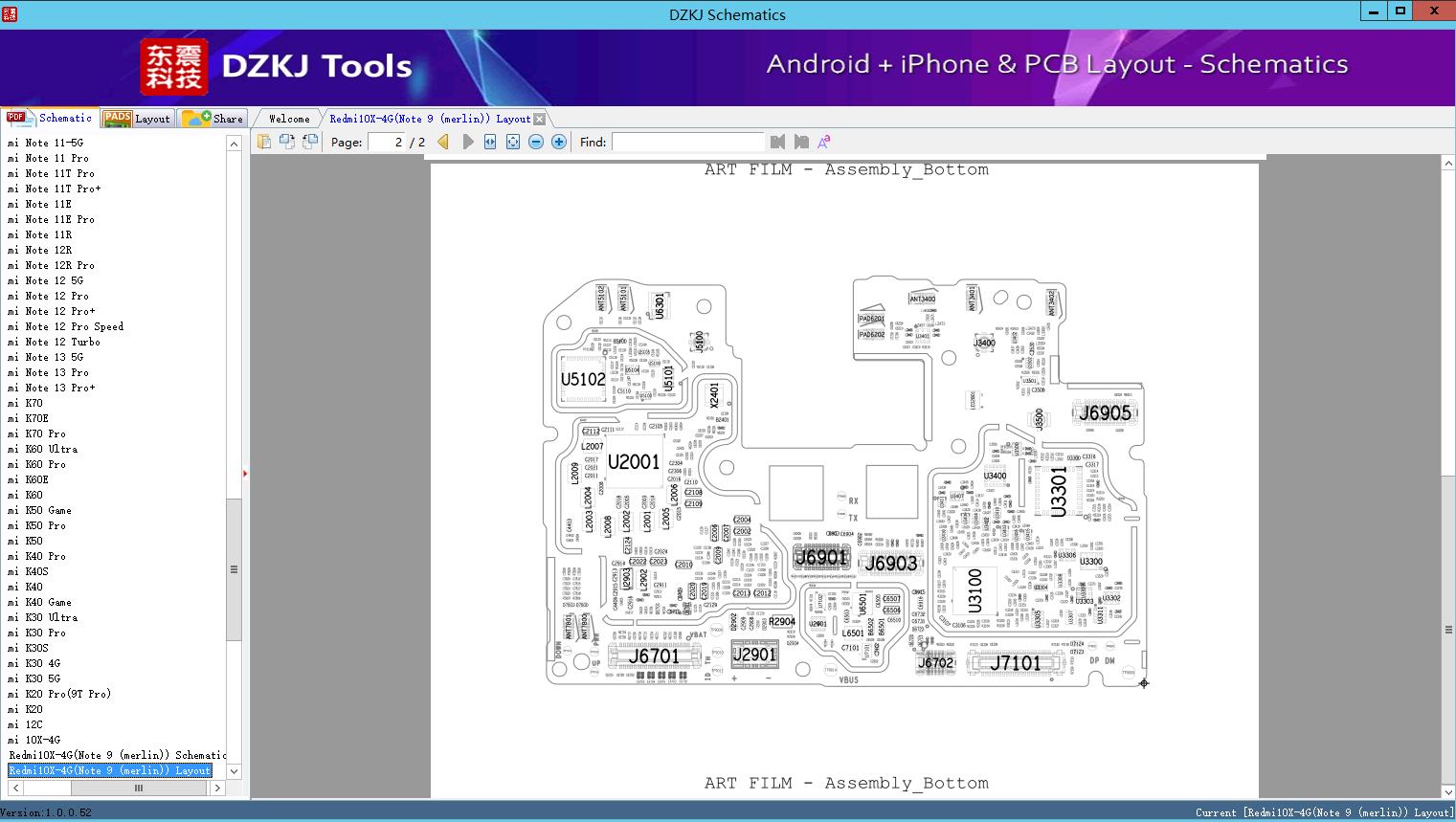Click the find next icon
1456x822 pixels.
pos(801,142)
